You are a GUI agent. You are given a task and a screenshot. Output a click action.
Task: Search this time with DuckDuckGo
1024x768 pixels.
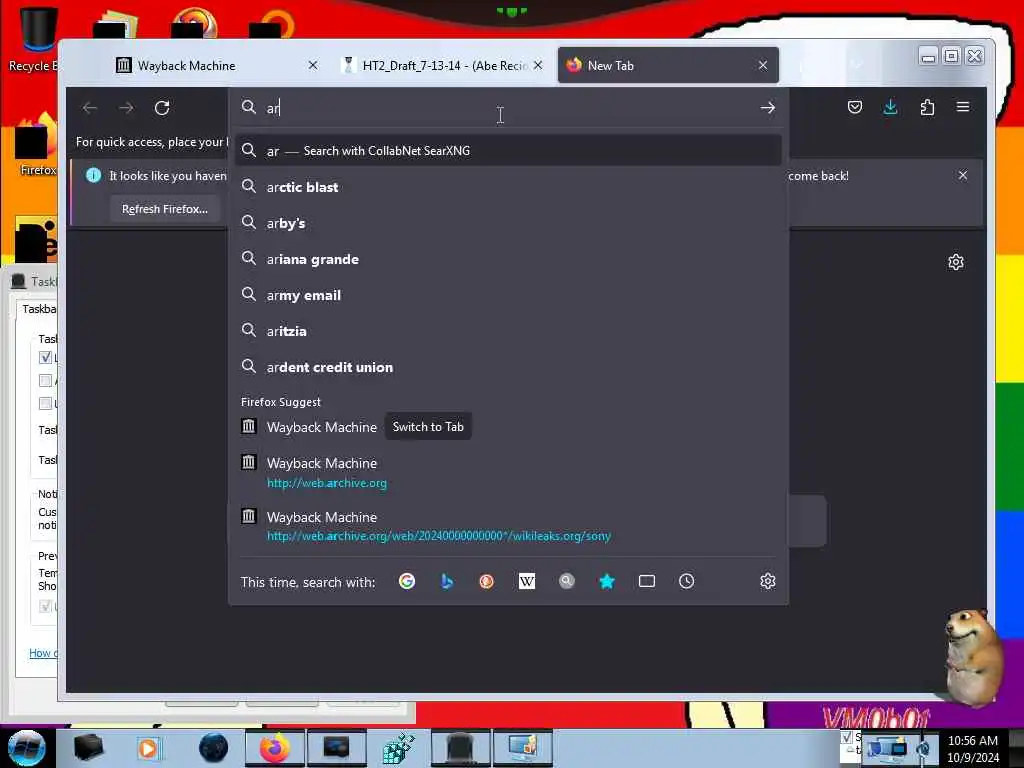coord(487,581)
